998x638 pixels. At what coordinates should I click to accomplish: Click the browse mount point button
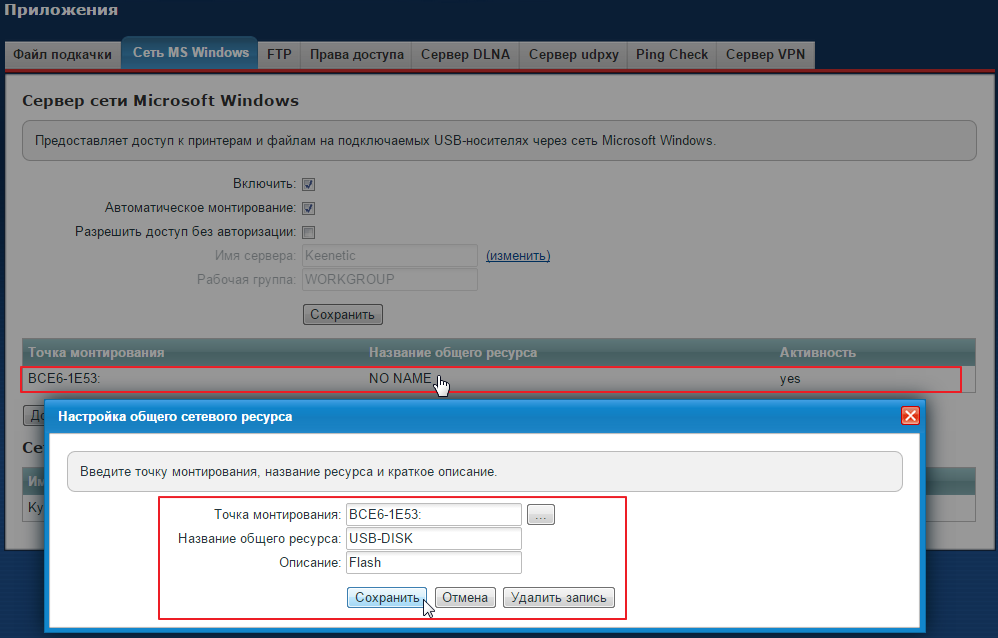coord(541,515)
